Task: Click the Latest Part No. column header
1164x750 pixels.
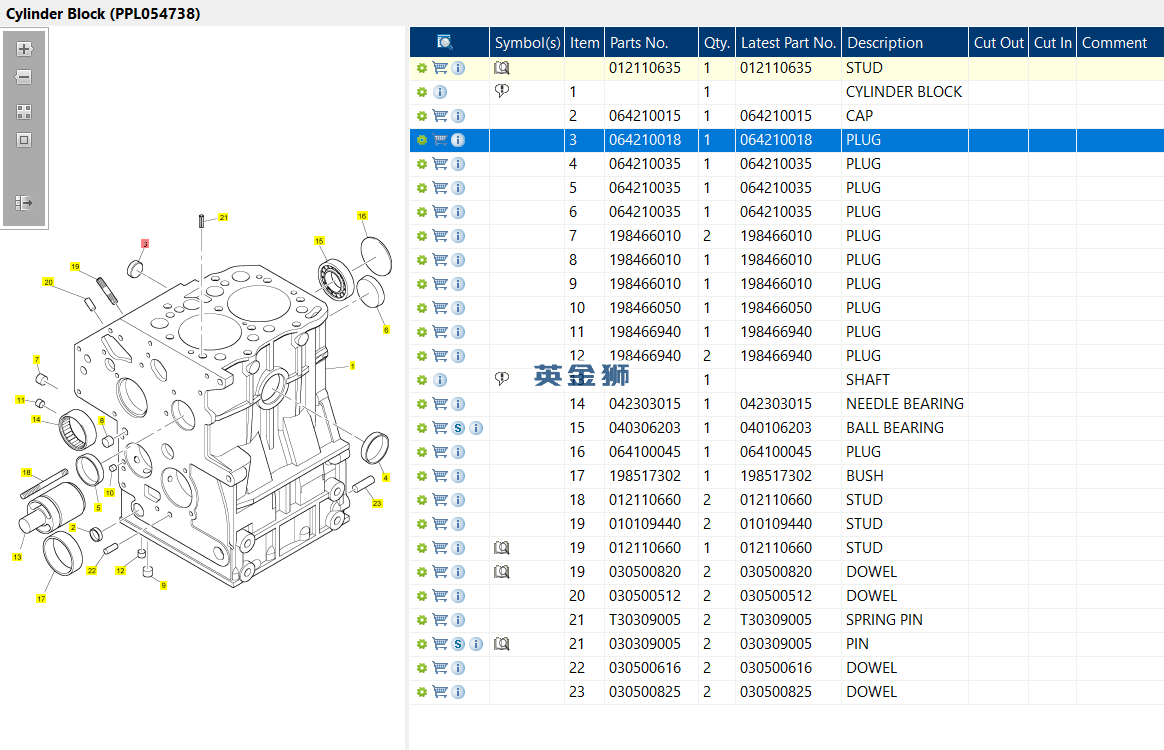Action: click(x=788, y=43)
